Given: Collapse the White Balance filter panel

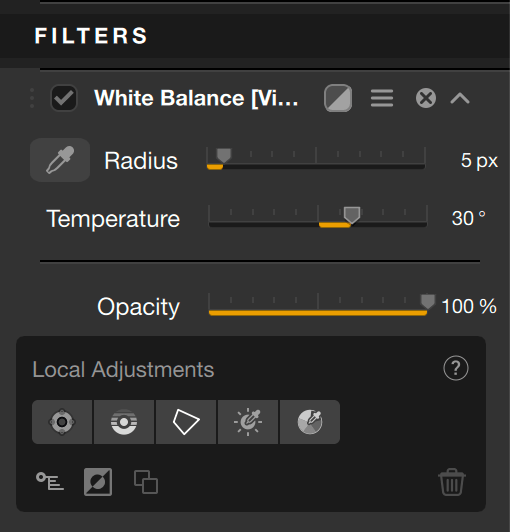Looking at the screenshot, I should pos(460,98).
